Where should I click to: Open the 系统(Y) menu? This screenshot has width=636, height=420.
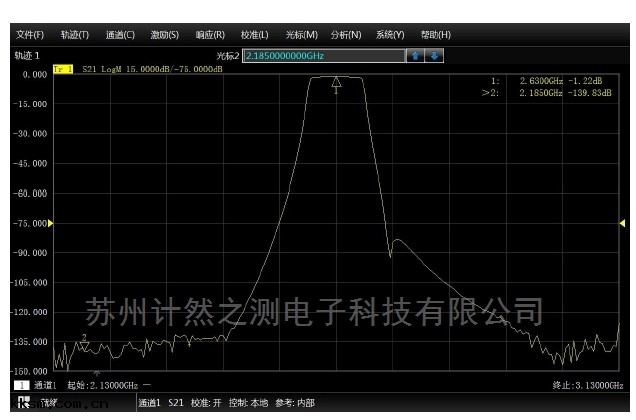(390, 35)
